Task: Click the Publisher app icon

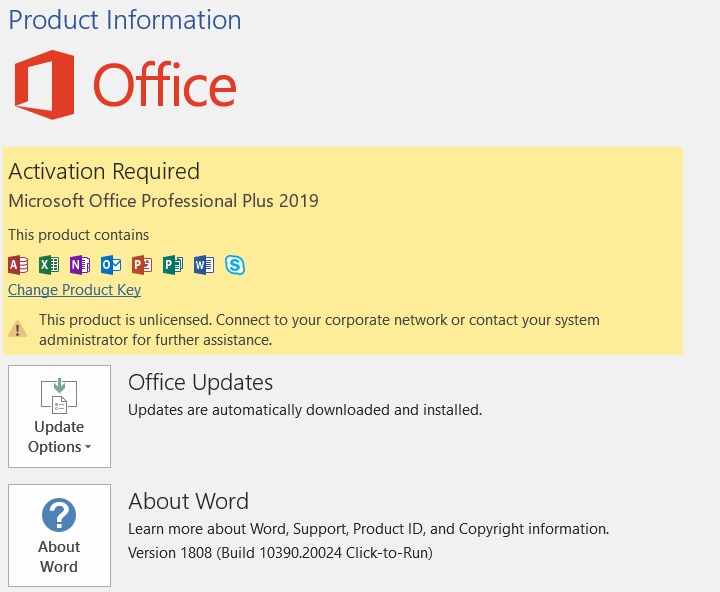Action: pos(173,265)
